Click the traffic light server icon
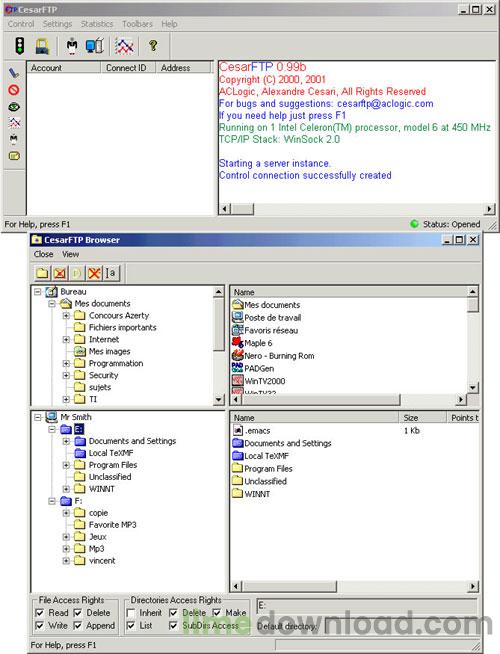The width and height of the screenshot is (500, 654). pyautogui.click(x=20, y=46)
